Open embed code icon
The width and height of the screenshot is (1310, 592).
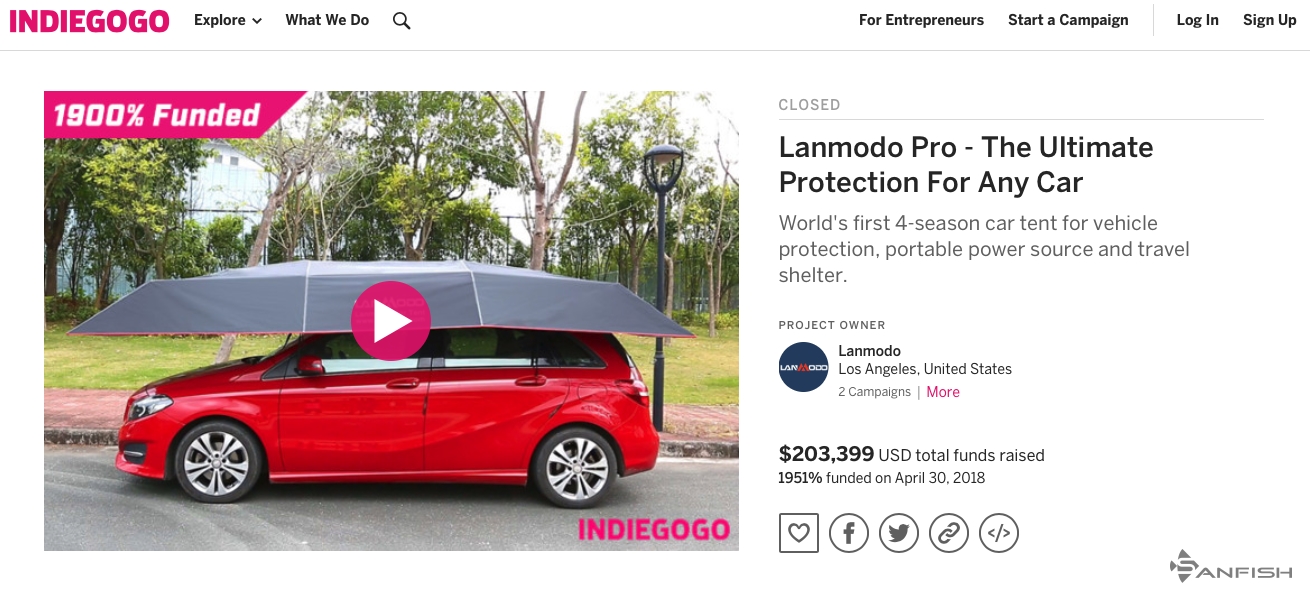[x=999, y=533]
